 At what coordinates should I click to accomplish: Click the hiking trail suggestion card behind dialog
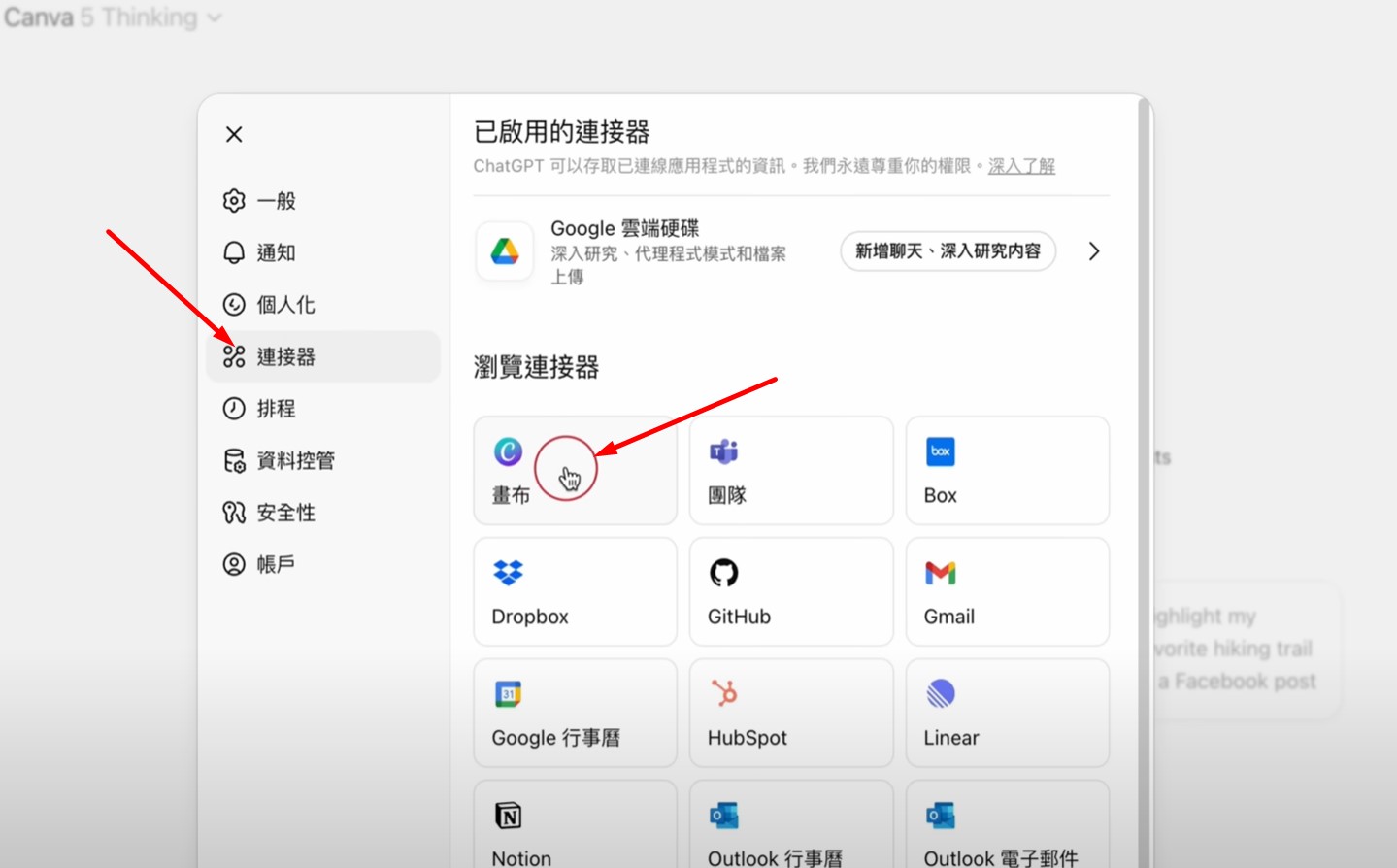point(1247,649)
